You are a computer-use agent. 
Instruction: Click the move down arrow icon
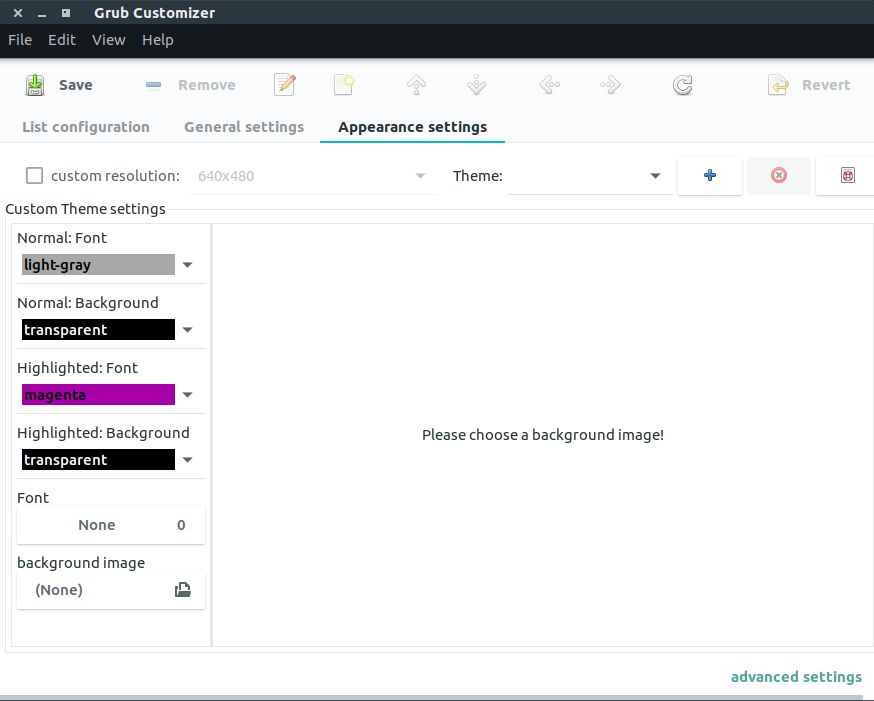(x=477, y=85)
